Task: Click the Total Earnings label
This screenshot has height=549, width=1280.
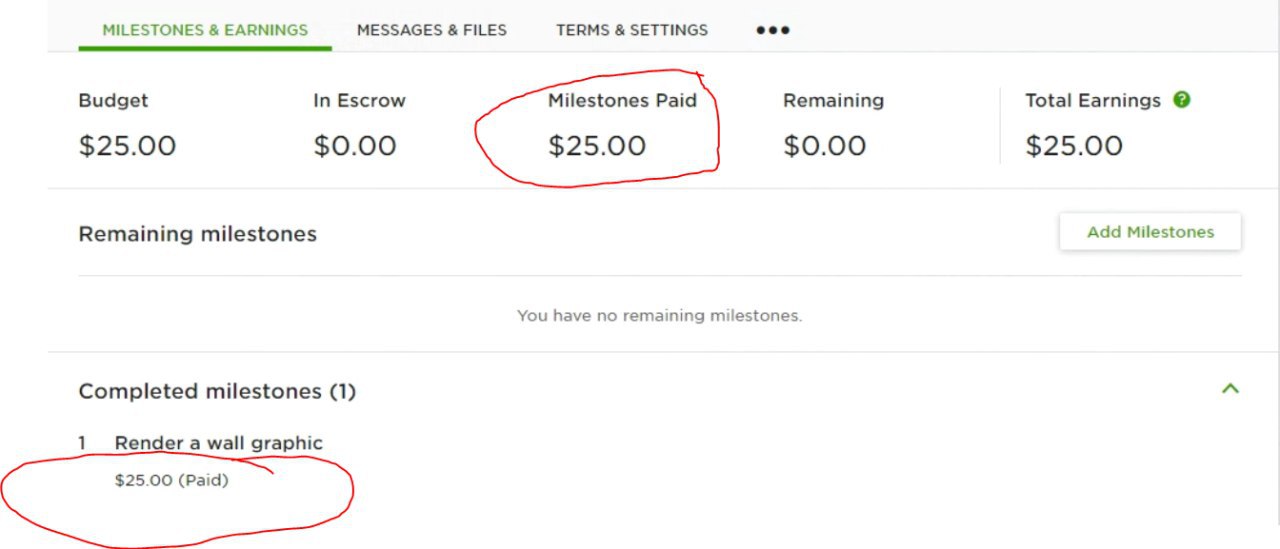Action: pyautogui.click(x=1093, y=100)
